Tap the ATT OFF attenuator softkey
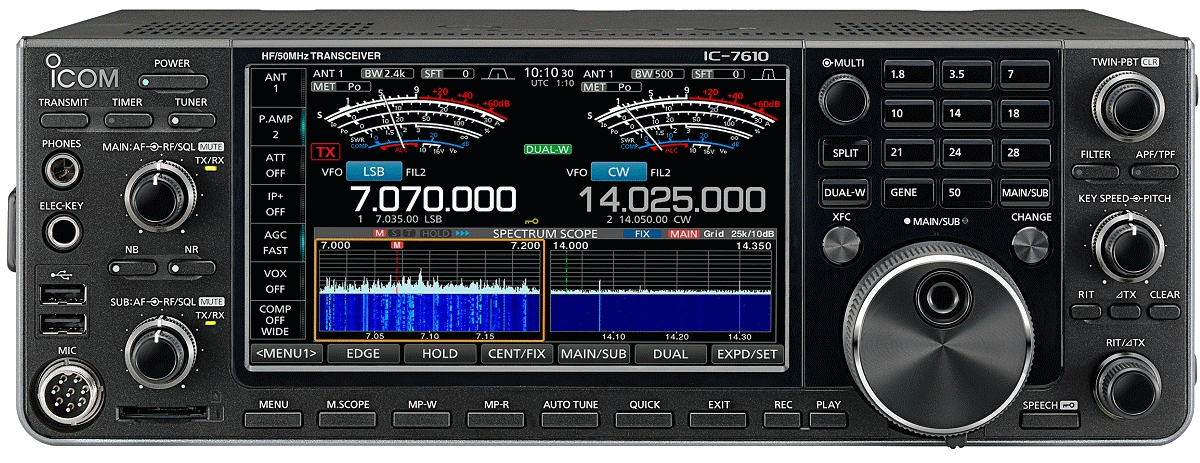Viewport: 1200px width, 463px height. [x=276, y=165]
